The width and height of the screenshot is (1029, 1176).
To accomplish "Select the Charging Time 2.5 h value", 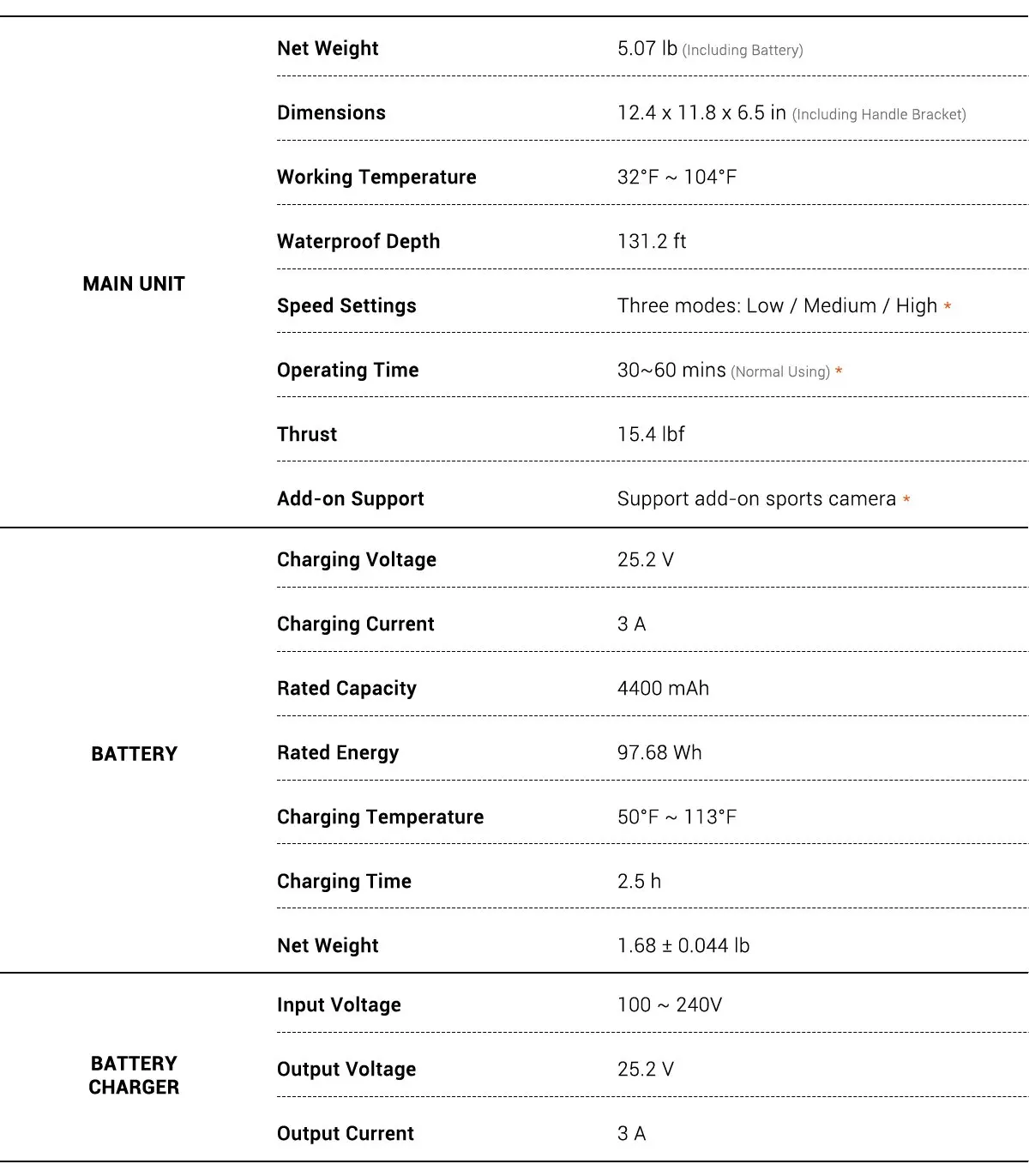I will (639, 882).
